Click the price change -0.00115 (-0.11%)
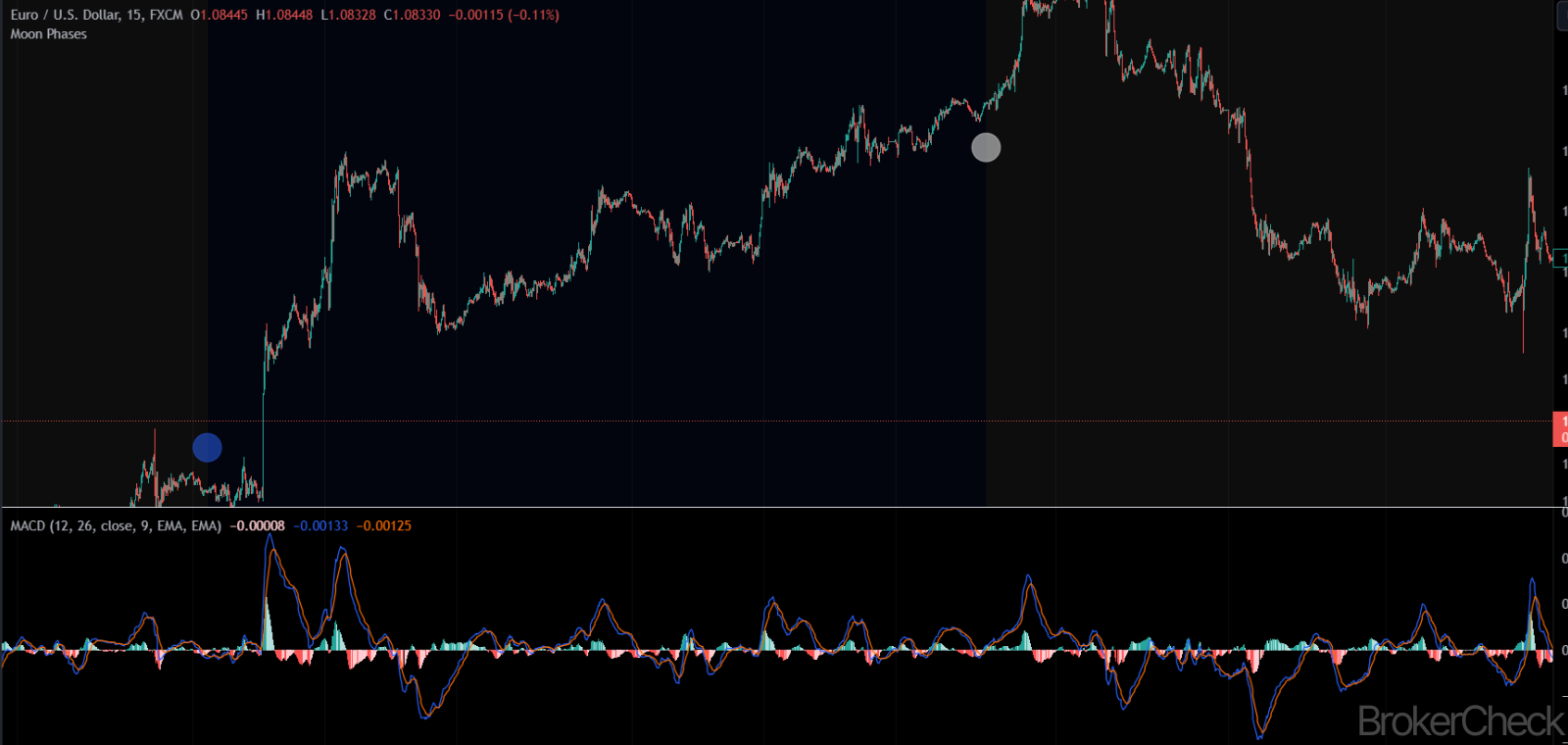Viewport: 1568px width, 745px height. point(504,15)
